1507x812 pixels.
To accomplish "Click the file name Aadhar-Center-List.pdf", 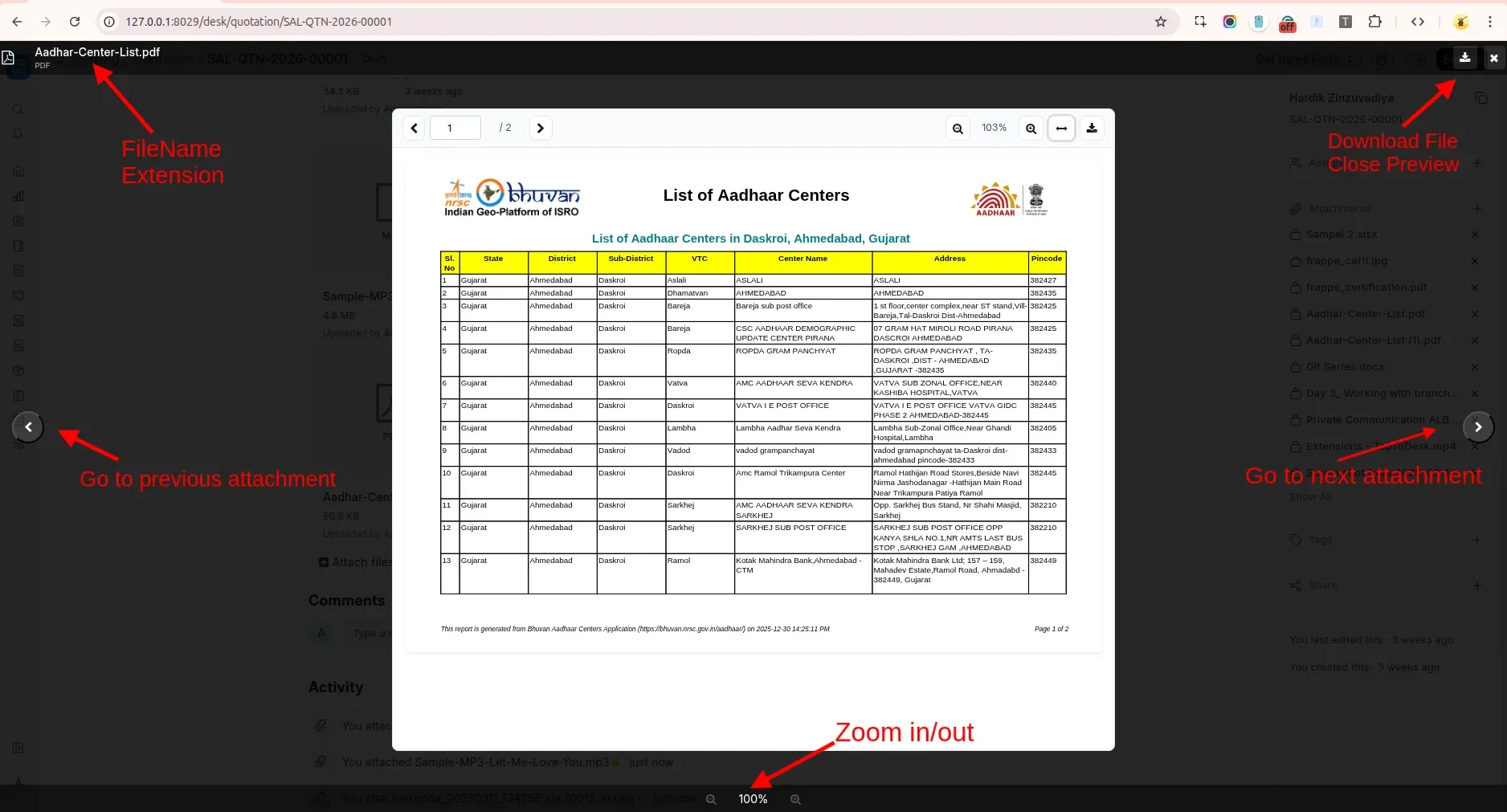I will click(x=97, y=52).
